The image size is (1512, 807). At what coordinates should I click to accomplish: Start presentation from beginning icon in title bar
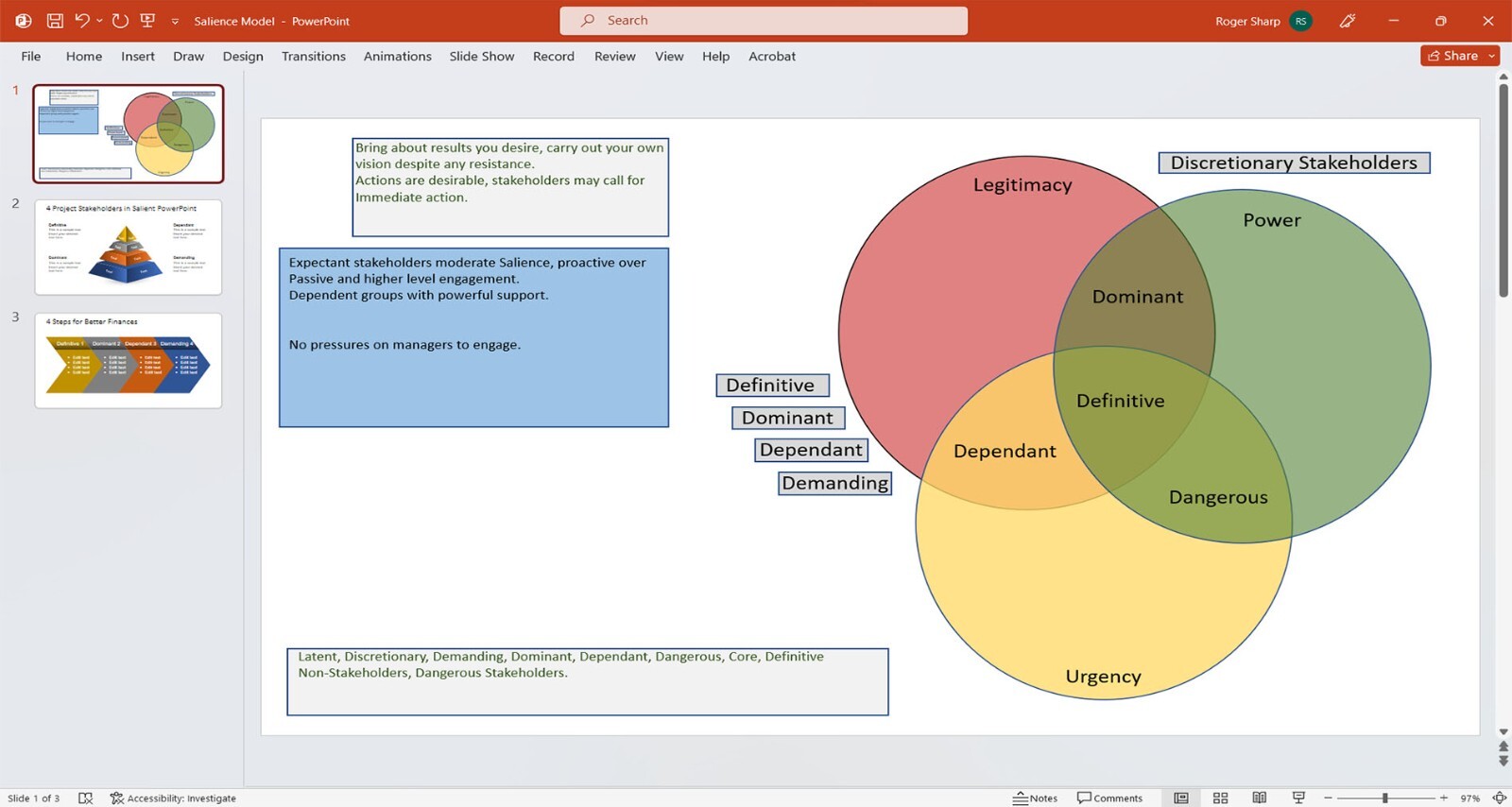[x=147, y=21]
